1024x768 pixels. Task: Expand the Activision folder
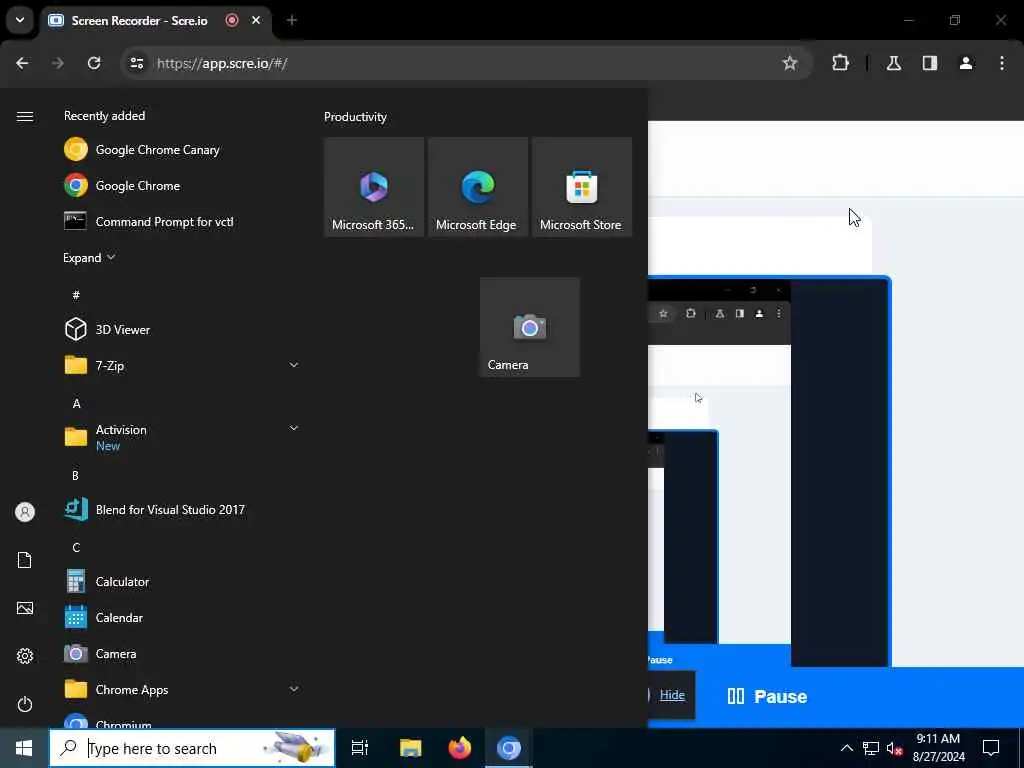(182, 437)
